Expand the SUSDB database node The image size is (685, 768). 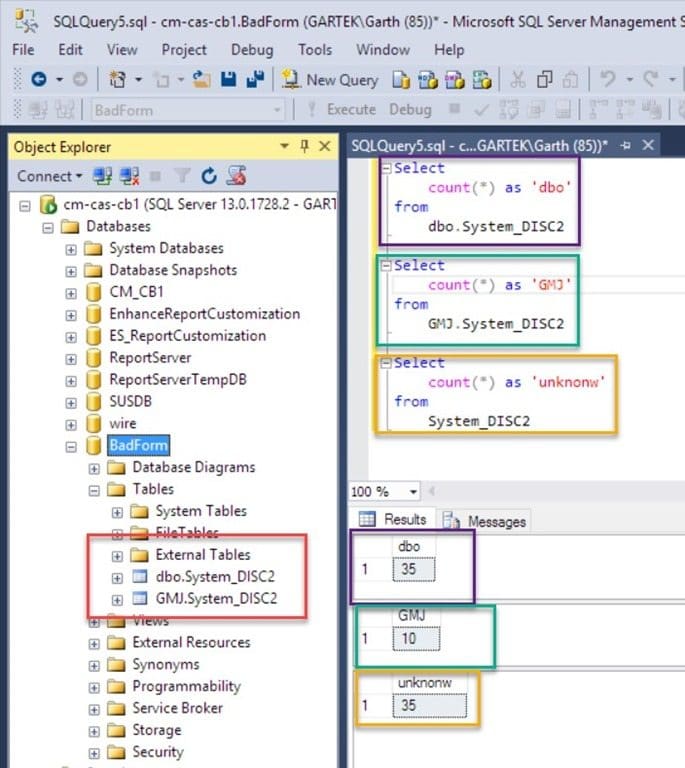pos(71,403)
